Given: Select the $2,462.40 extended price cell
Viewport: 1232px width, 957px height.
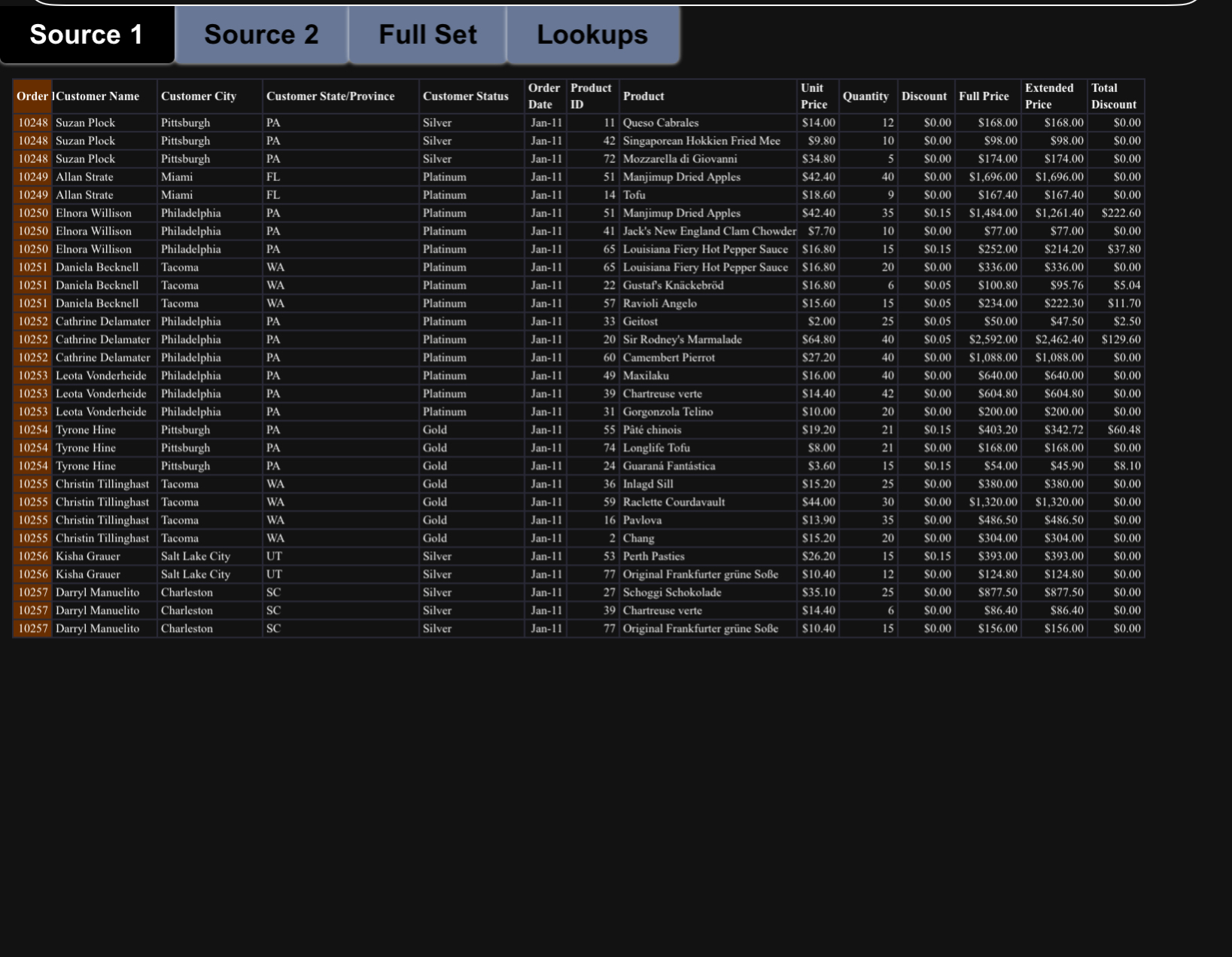Looking at the screenshot, I should point(1054,340).
